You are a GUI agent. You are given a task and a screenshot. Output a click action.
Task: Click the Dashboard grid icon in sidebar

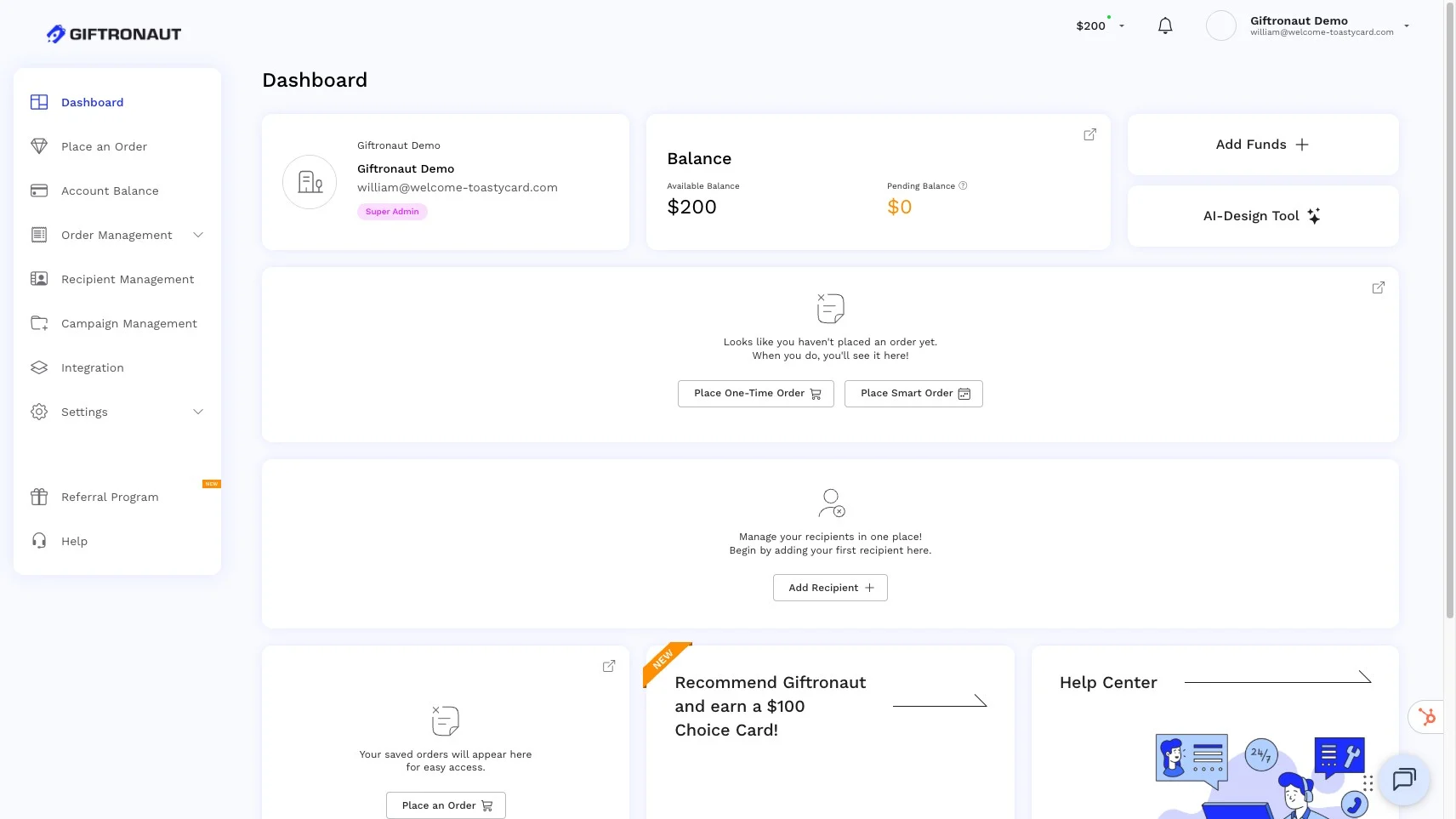point(39,102)
